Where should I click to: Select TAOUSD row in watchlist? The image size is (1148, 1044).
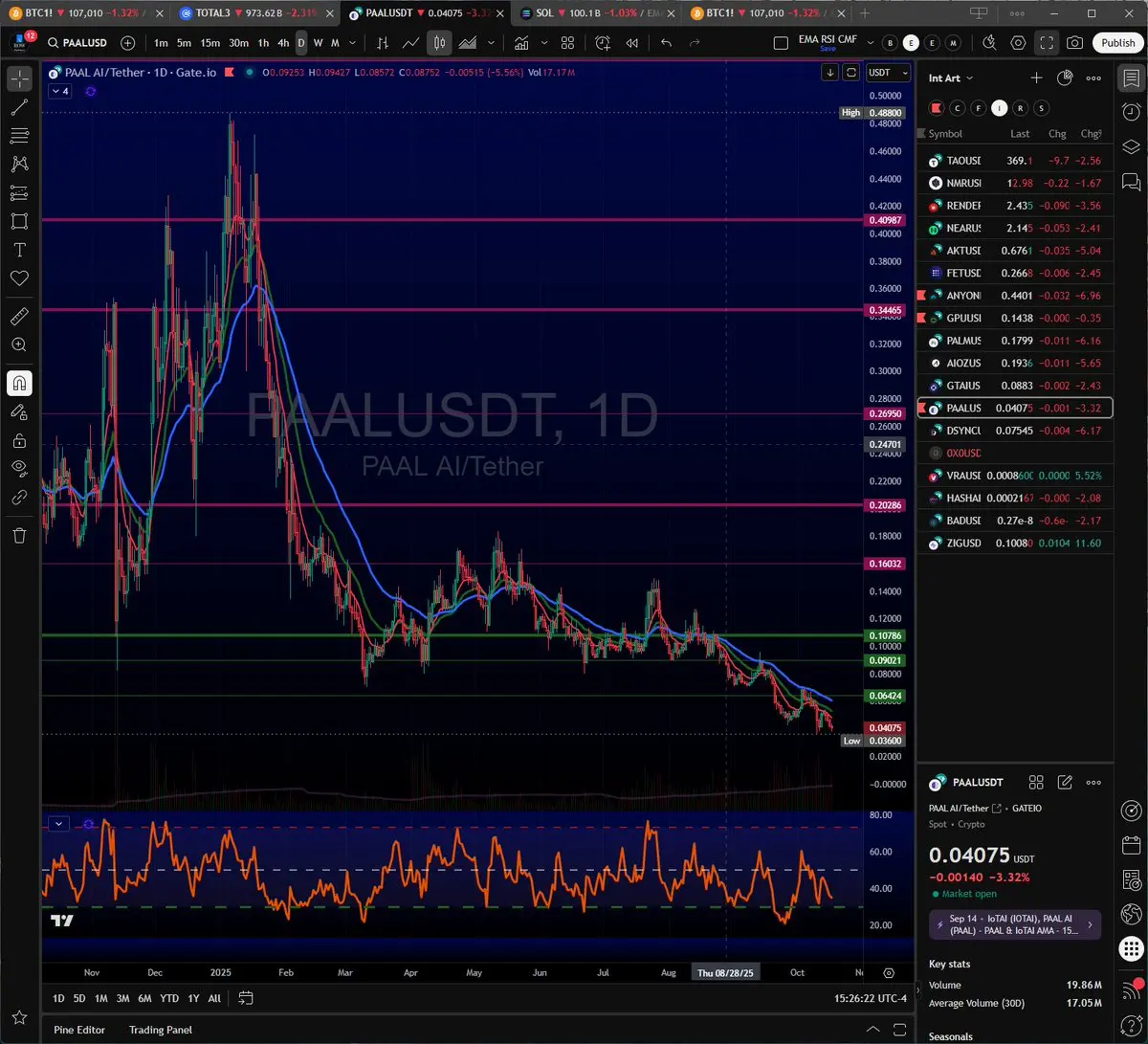point(1015,161)
